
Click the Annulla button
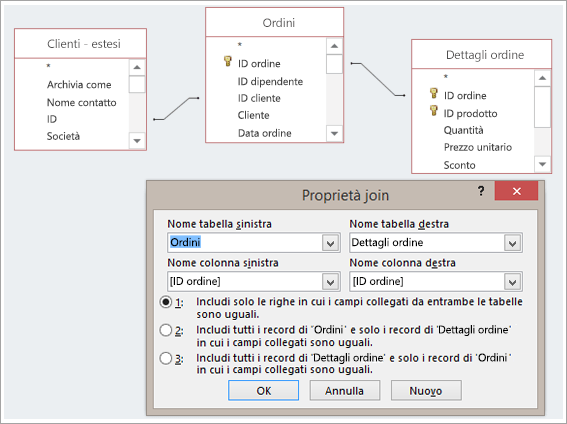pos(345,390)
